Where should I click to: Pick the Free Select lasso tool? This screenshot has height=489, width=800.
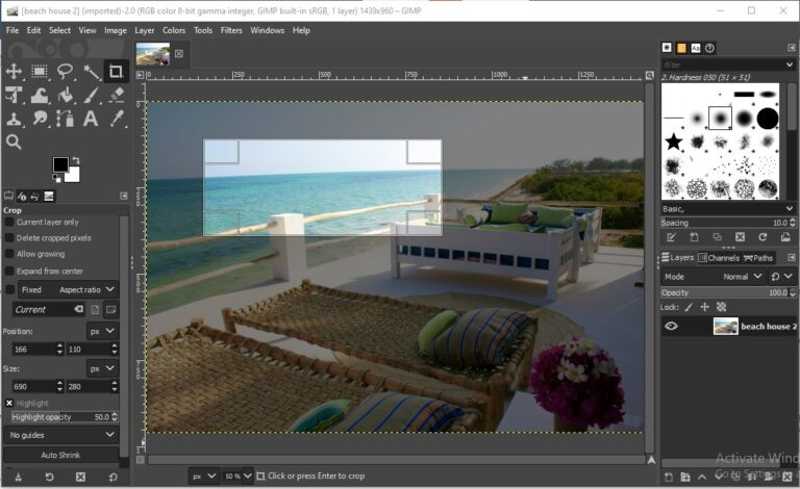(x=66, y=71)
